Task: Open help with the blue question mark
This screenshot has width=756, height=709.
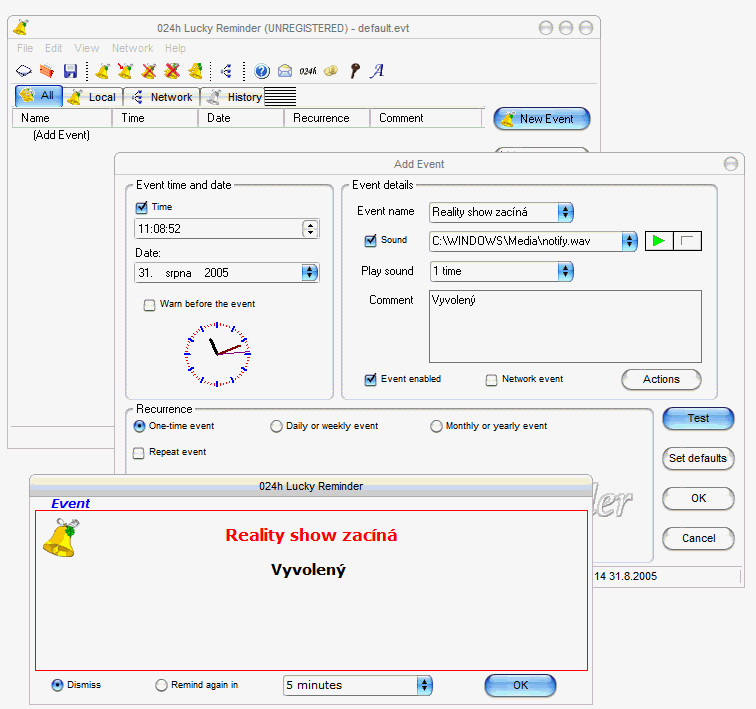Action: 262,71
